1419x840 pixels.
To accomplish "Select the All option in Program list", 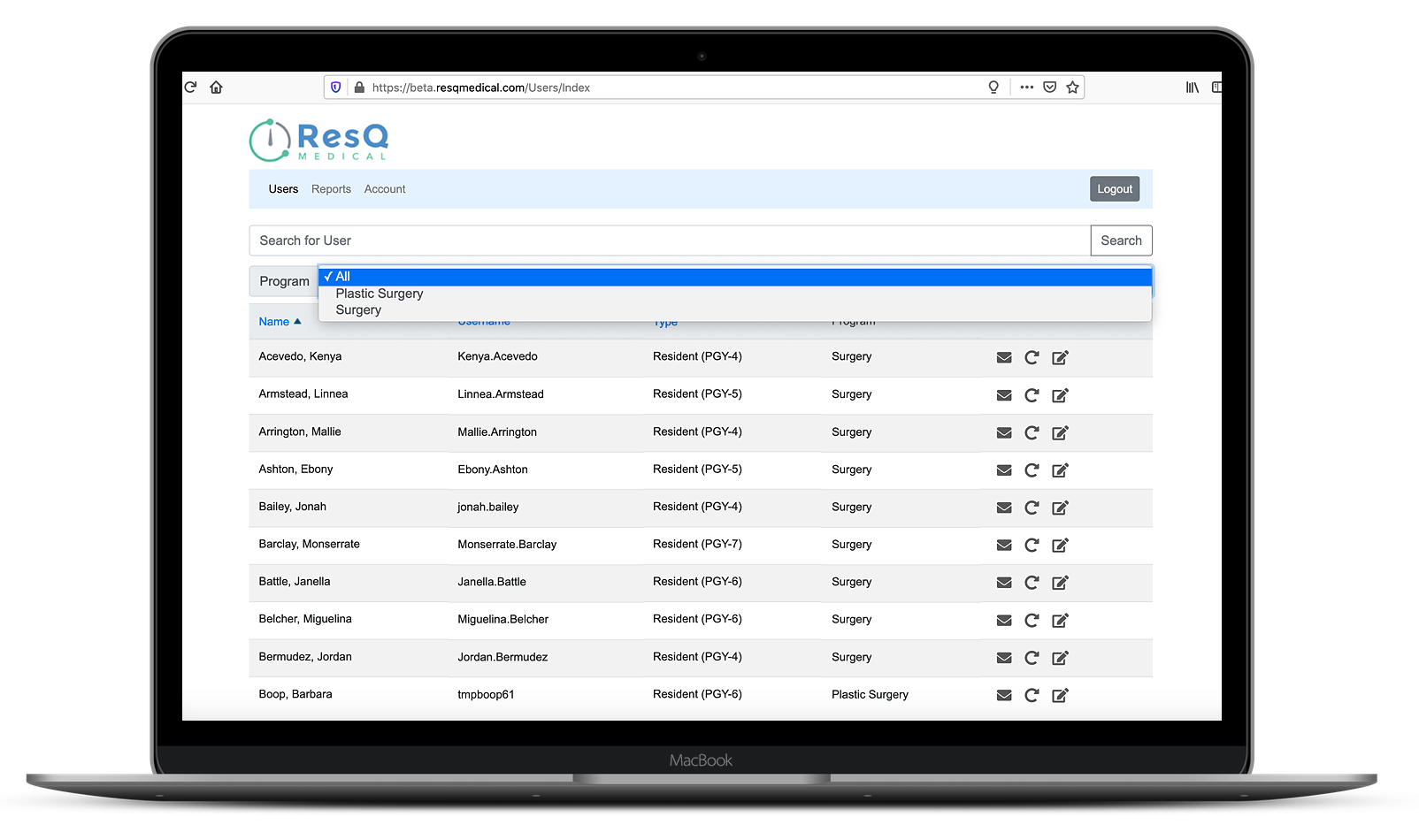I will point(343,277).
